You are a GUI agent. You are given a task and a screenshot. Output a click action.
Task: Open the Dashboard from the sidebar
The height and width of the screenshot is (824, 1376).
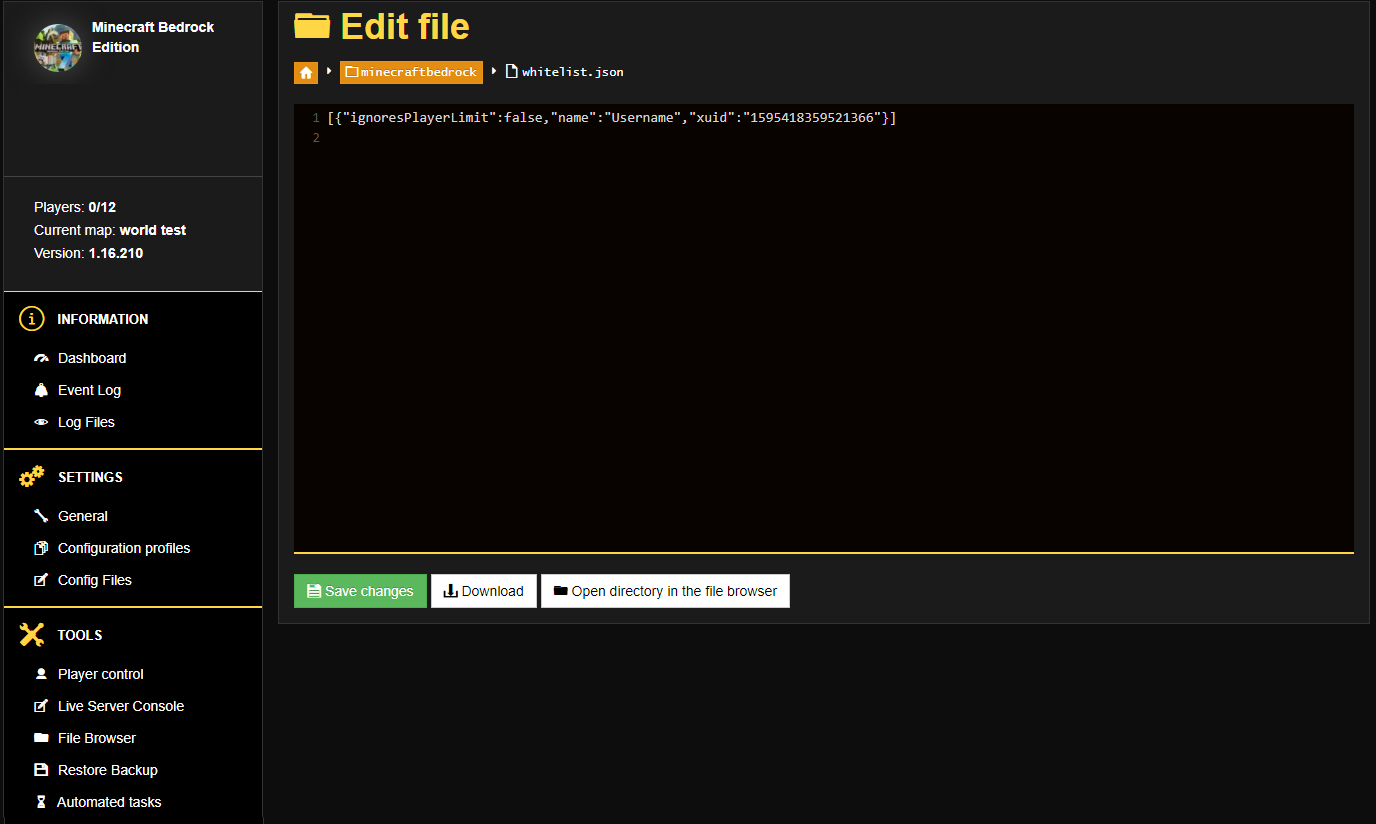point(91,357)
